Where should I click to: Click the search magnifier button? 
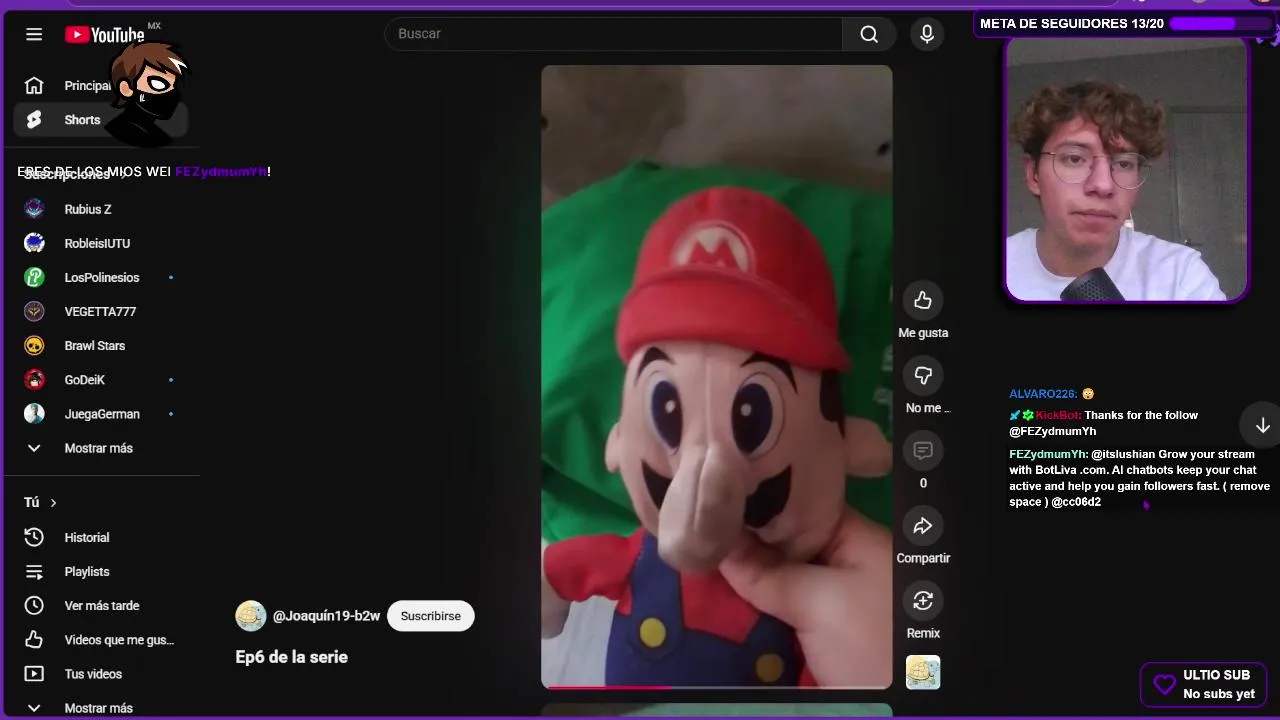pyautogui.click(x=869, y=34)
